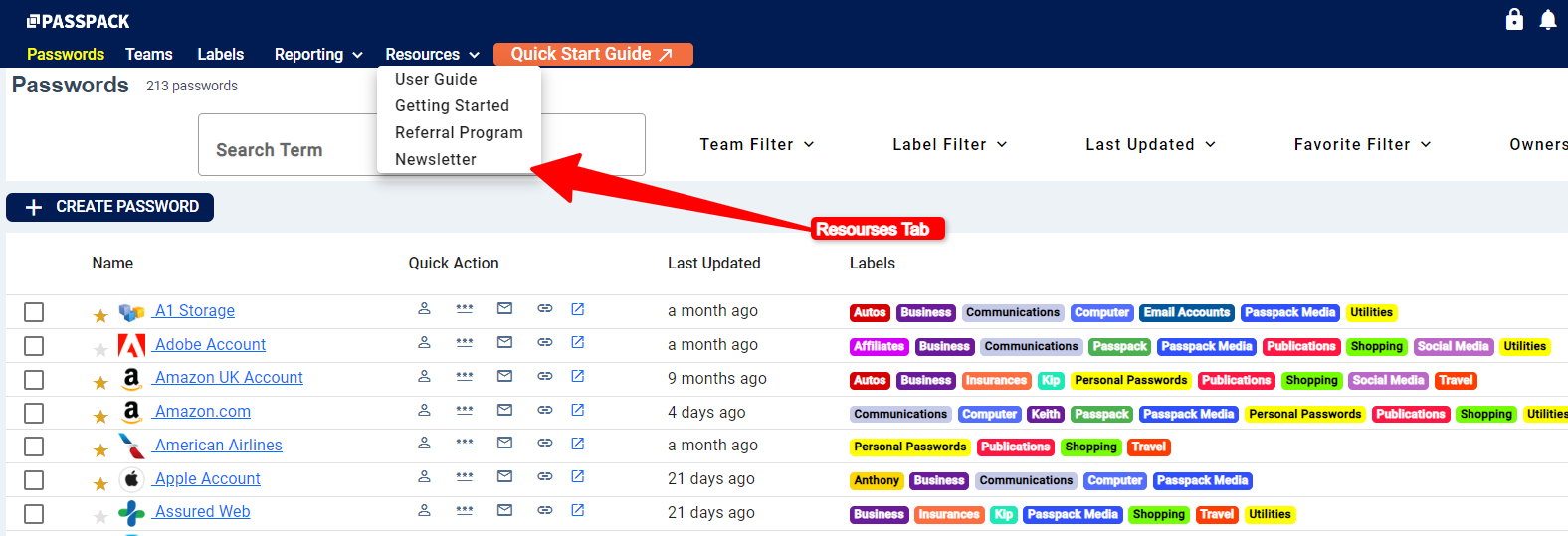Click the Last Updated column header
The height and width of the screenshot is (536, 1568).
pos(713,263)
